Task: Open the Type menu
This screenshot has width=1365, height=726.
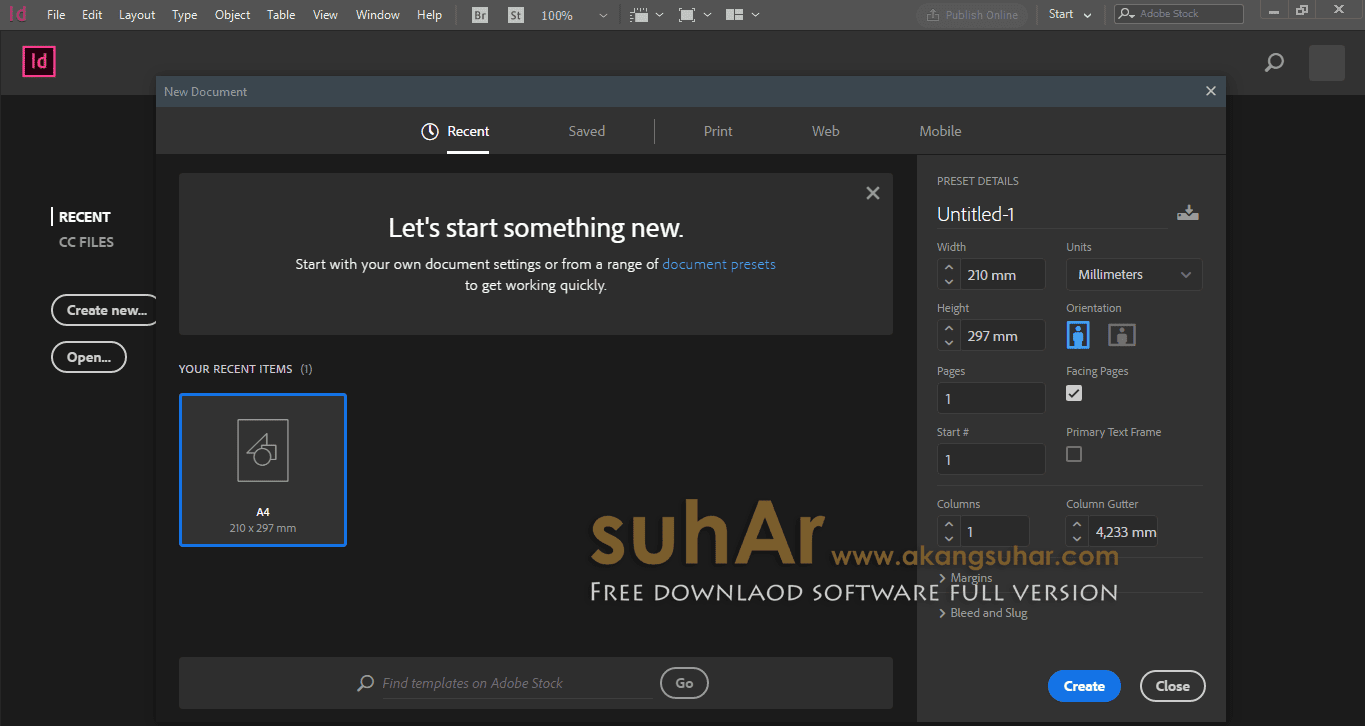Action: click(x=184, y=15)
